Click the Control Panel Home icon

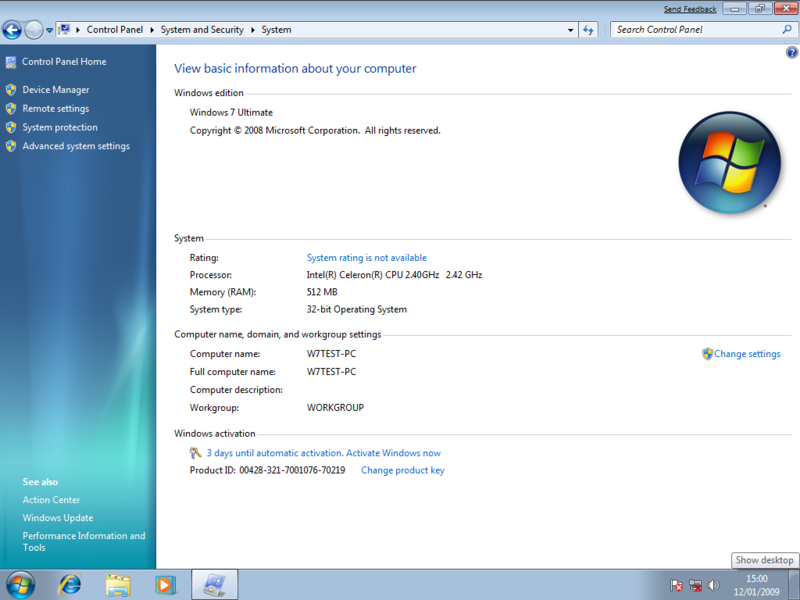[x=11, y=62]
